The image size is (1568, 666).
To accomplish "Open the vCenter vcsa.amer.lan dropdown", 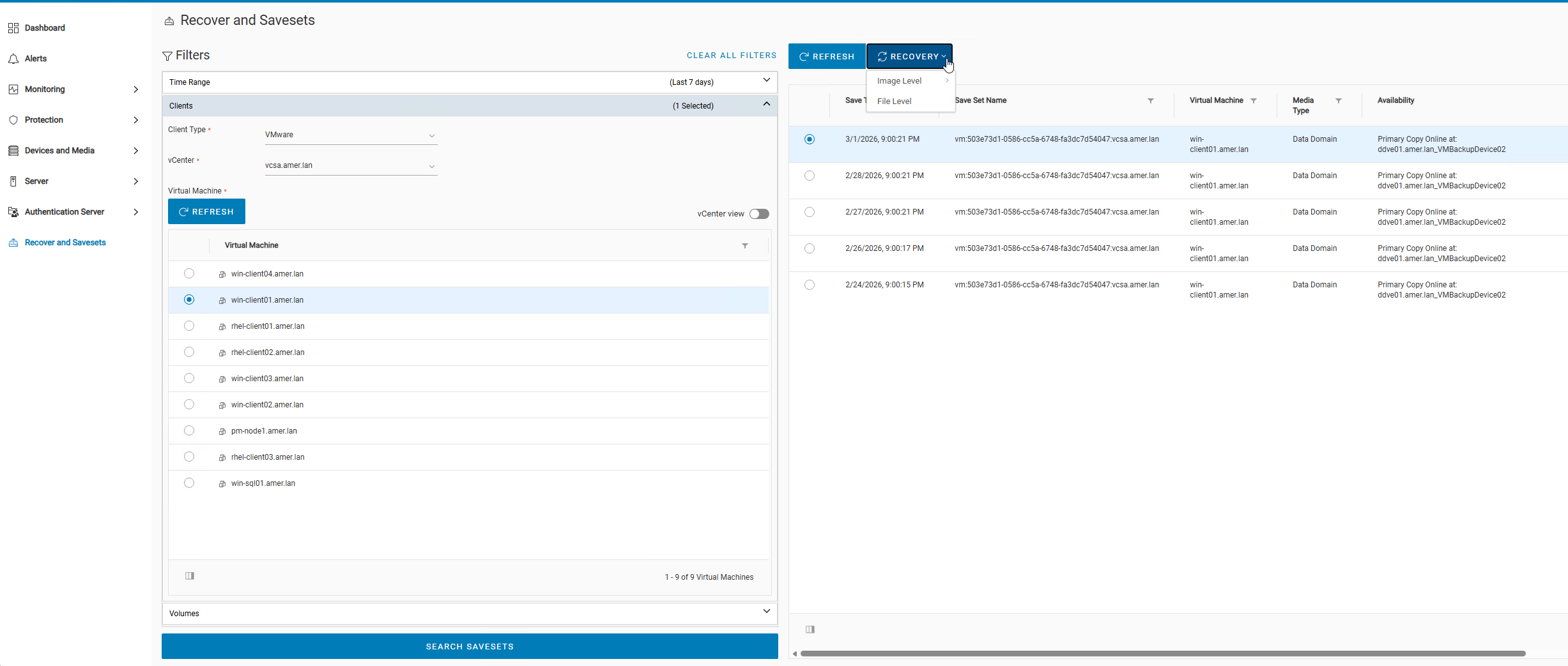I will coord(351,166).
